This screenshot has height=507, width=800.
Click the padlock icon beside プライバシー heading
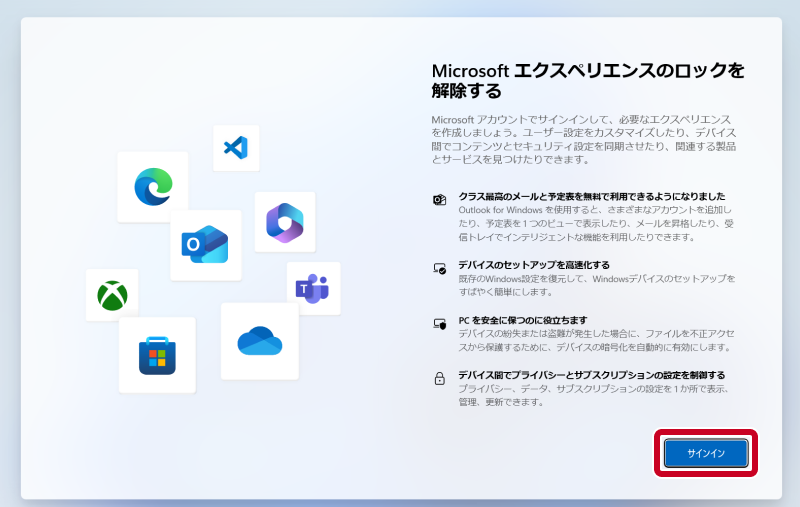point(439,378)
